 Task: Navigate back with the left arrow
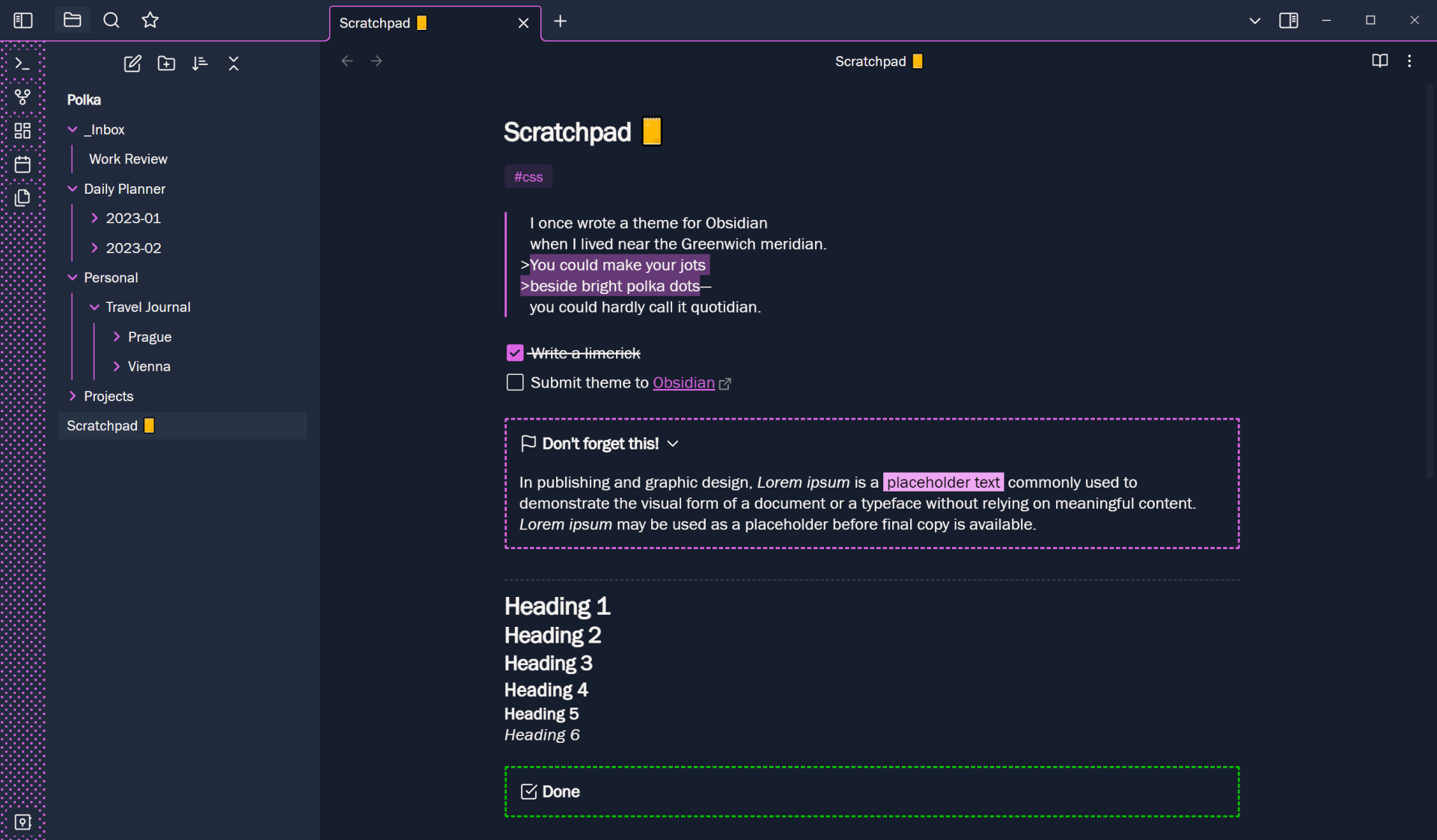click(x=347, y=61)
